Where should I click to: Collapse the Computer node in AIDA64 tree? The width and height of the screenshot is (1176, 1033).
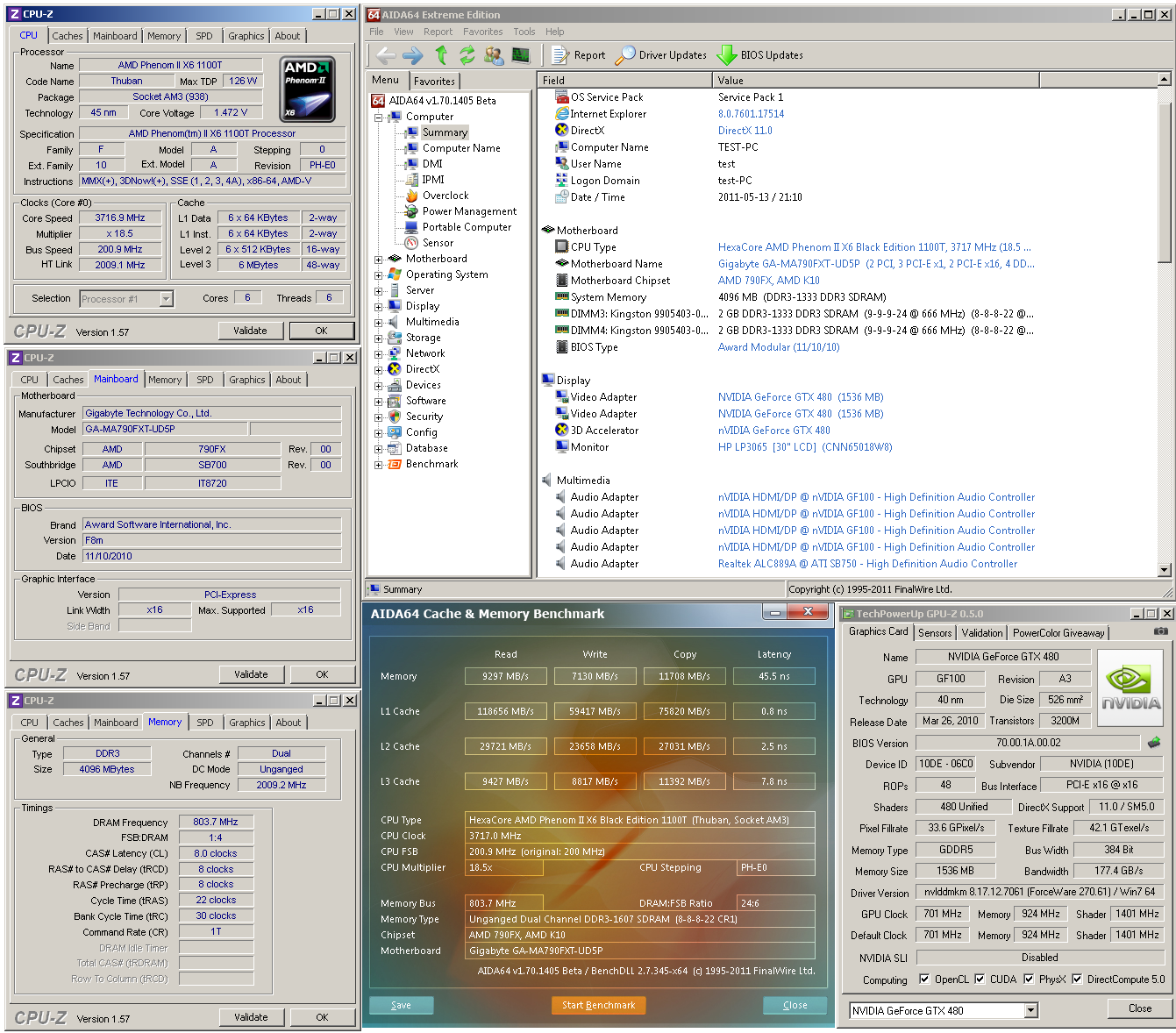379,117
